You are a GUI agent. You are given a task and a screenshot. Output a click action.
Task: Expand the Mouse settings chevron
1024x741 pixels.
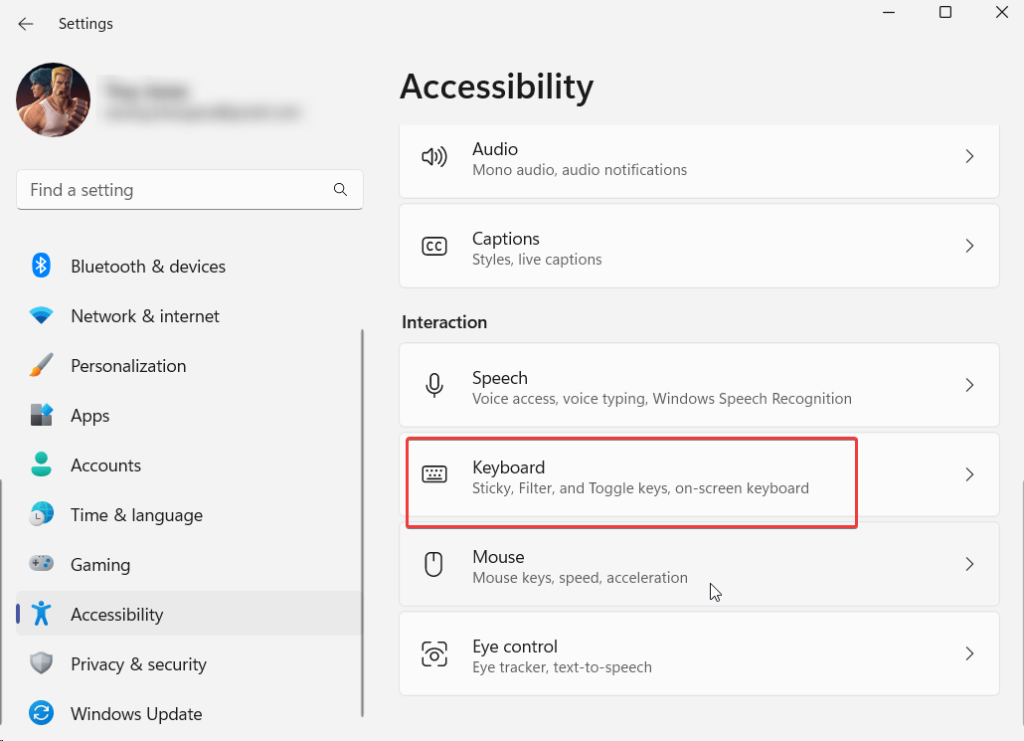[969, 565]
